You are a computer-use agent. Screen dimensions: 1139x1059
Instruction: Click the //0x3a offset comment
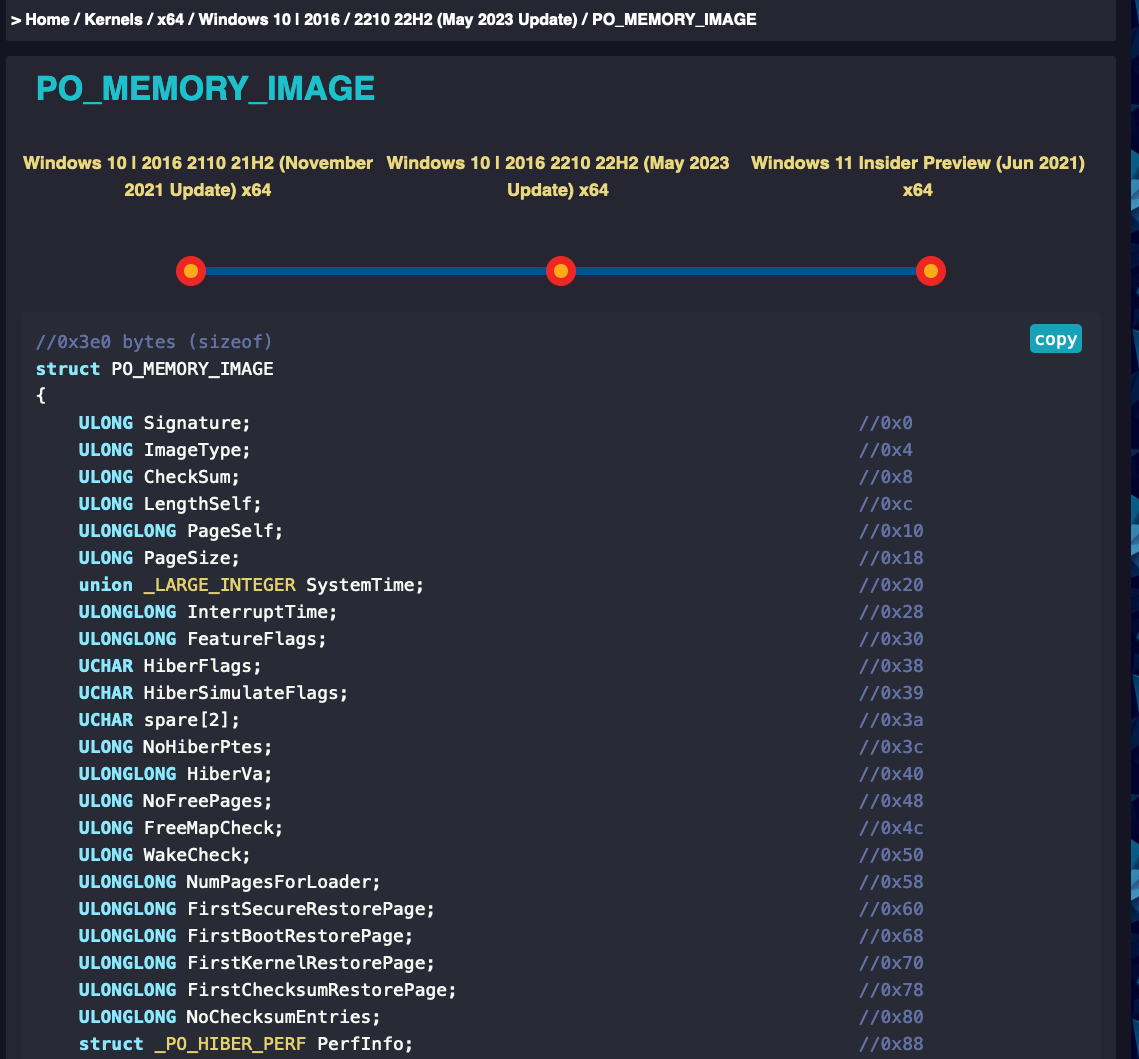click(891, 720)
